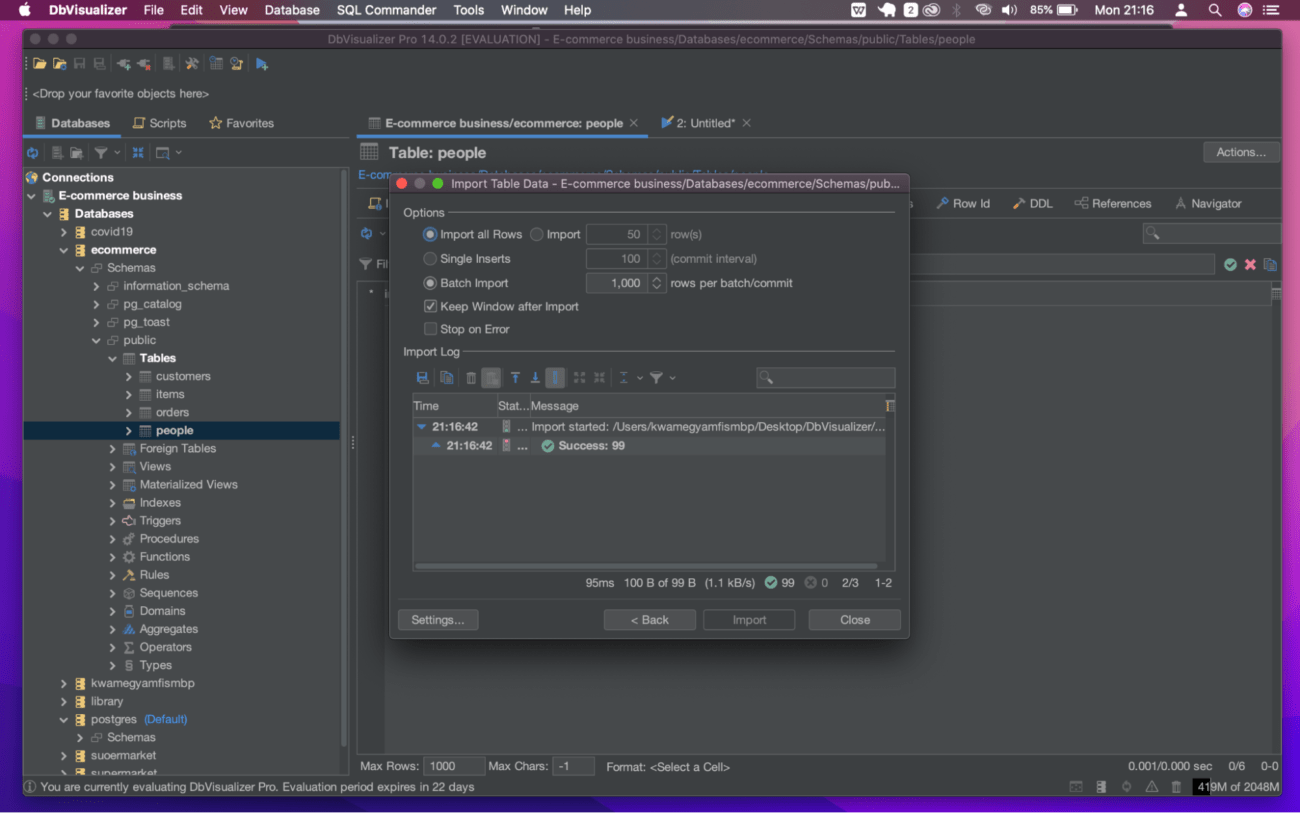The image size is (1300, 813).
Task: Click the Settings... button
Action: tap(437, 619)
